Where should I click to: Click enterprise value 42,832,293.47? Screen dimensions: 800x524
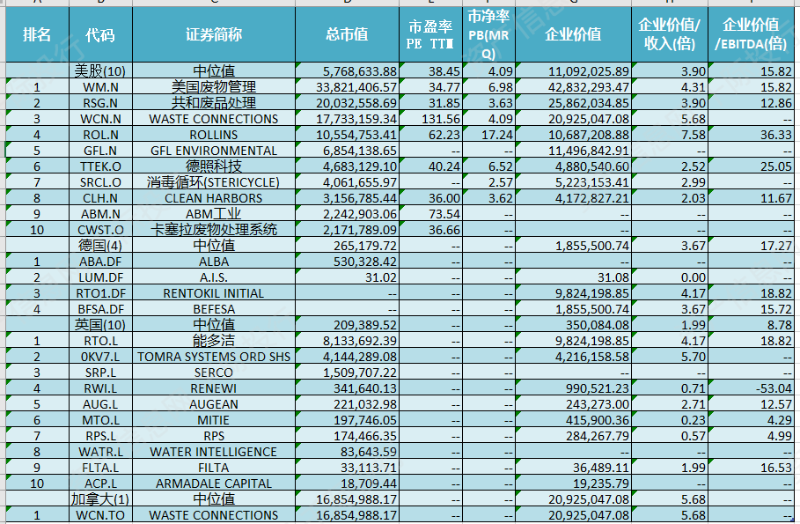tap(573, 87)
